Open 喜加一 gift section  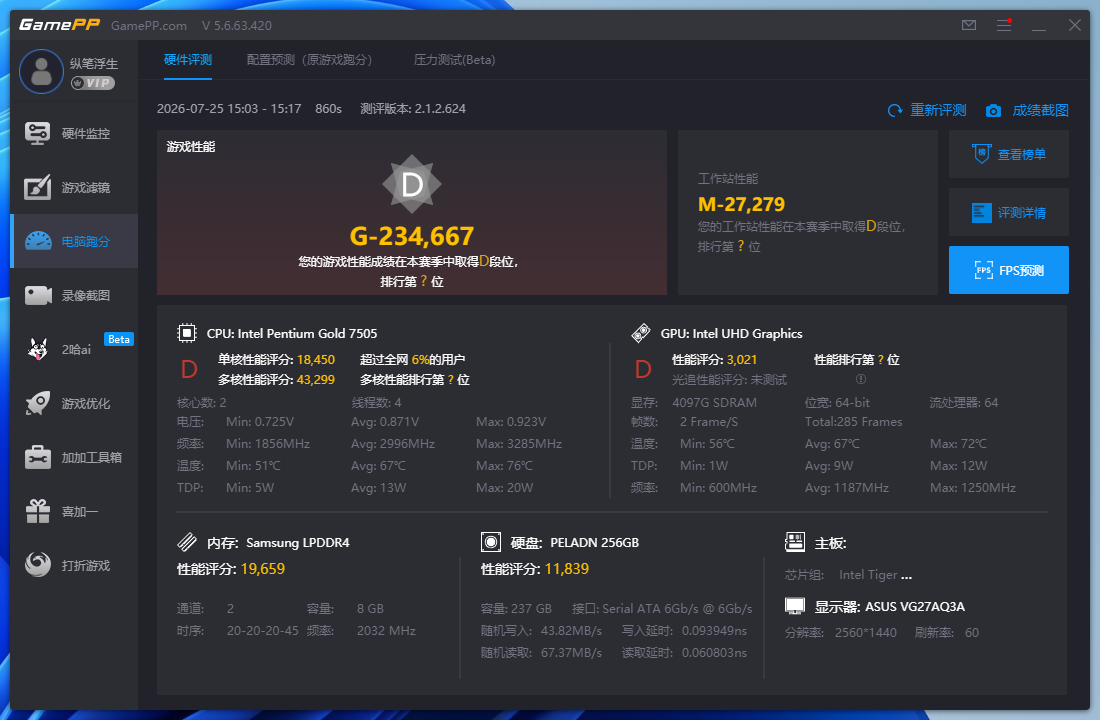74,512
